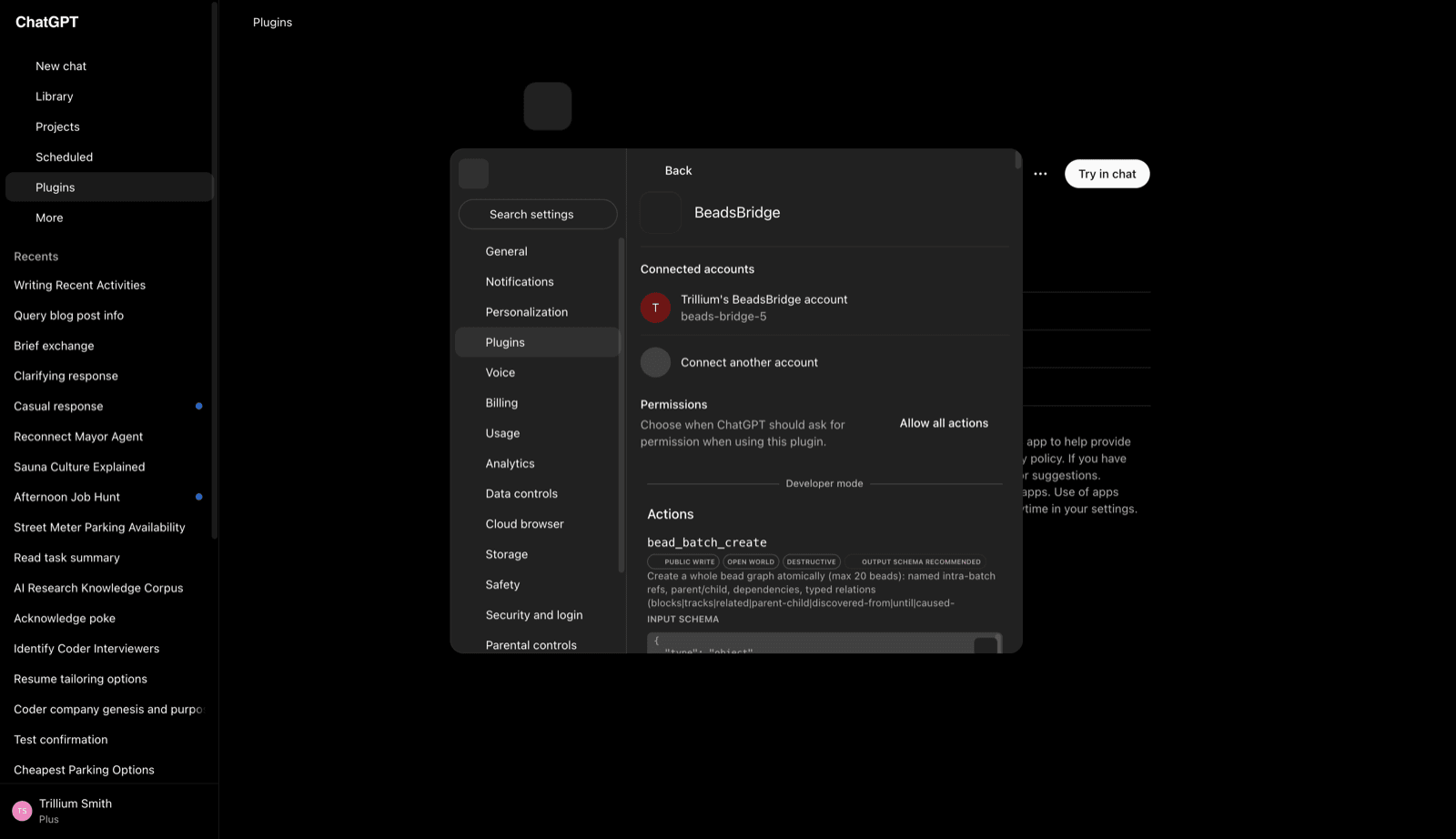Screen dimensions: 1456x839
Task: Open Scheduled in the sidebar
Action: (109, 157)
